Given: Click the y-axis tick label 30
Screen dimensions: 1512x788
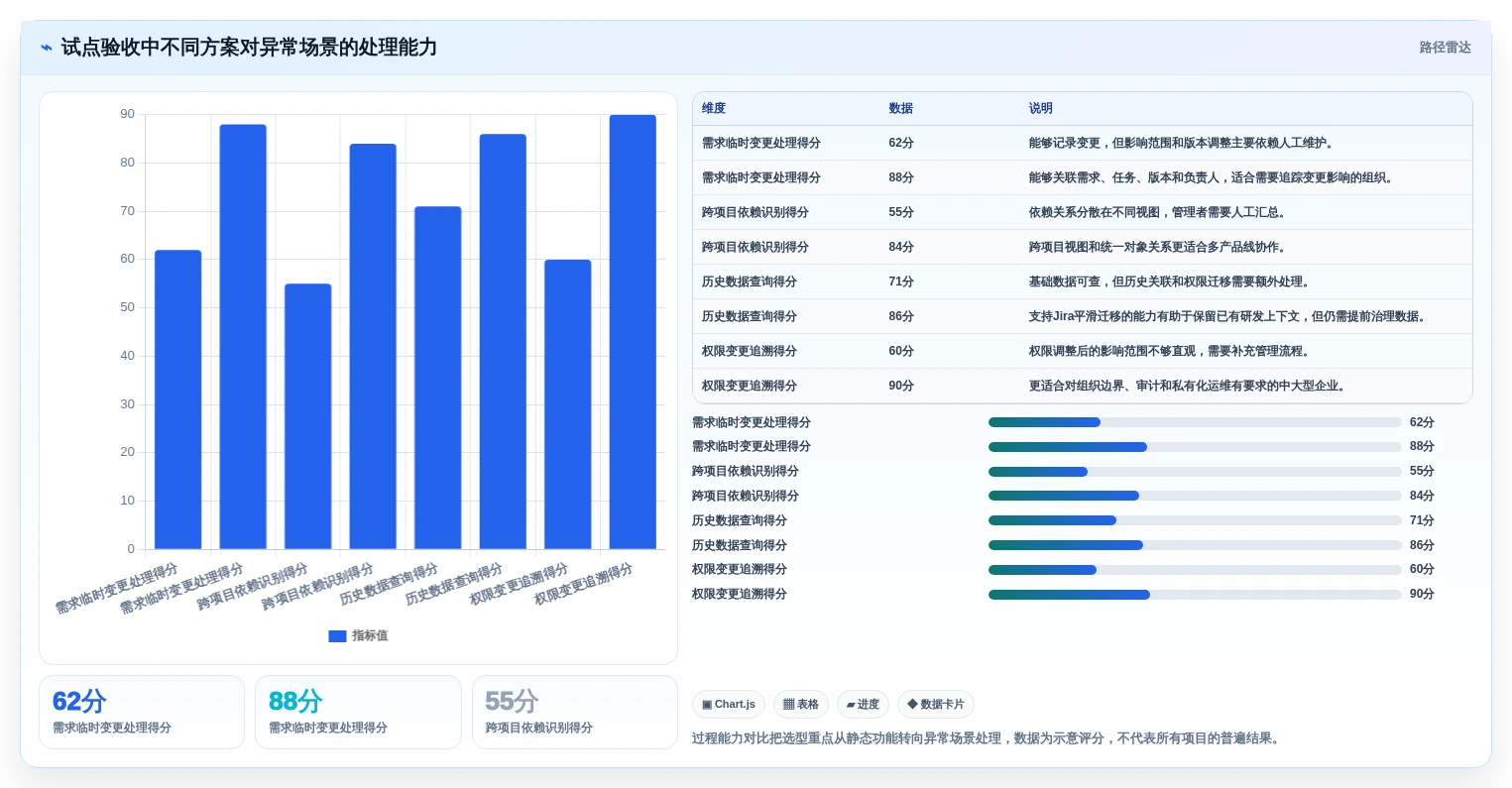Looking at the screenshot, I should click(x=127, y=404).
